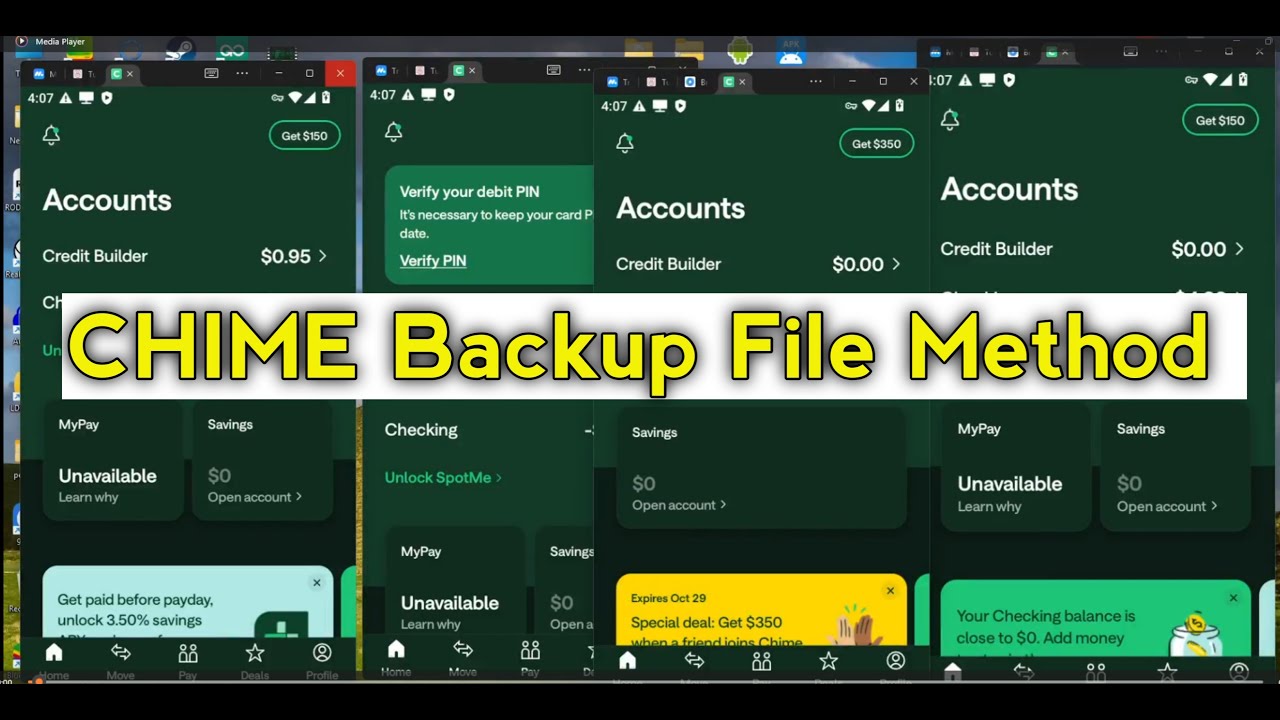The height and width of the screenshot is (720, 1280).
Task: Click the bell icon in second Chime window
Action: coord(394,132)
